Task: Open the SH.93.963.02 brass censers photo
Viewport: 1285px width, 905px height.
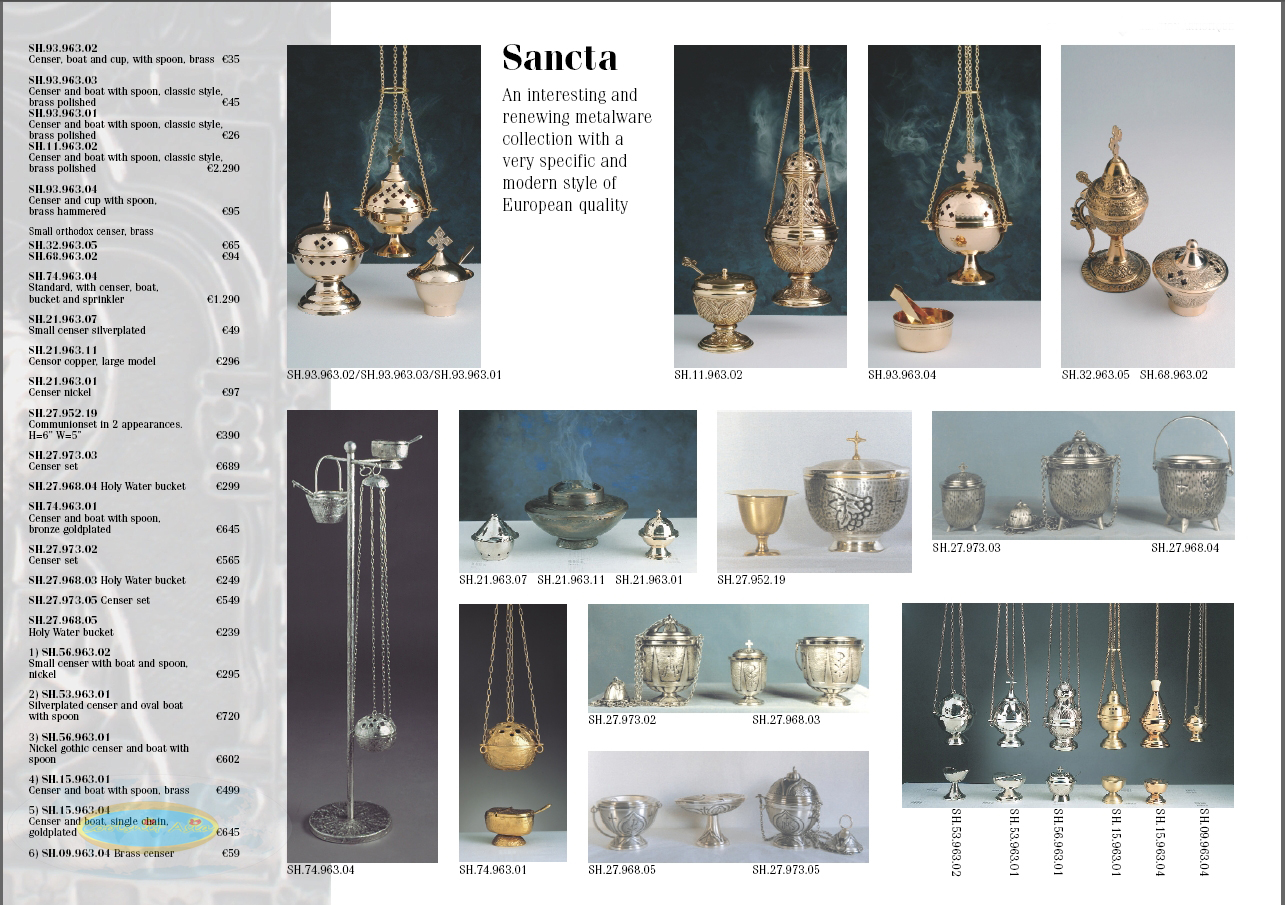Action: pos(383,206)
